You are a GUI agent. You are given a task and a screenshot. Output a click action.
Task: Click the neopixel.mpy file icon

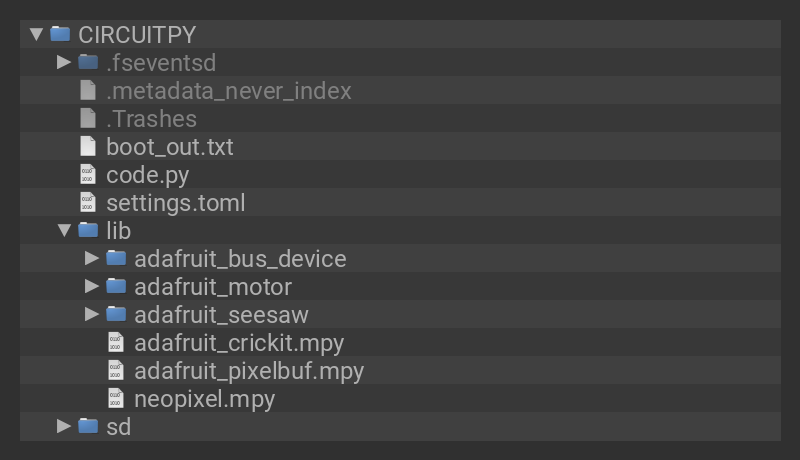point(116,398)
